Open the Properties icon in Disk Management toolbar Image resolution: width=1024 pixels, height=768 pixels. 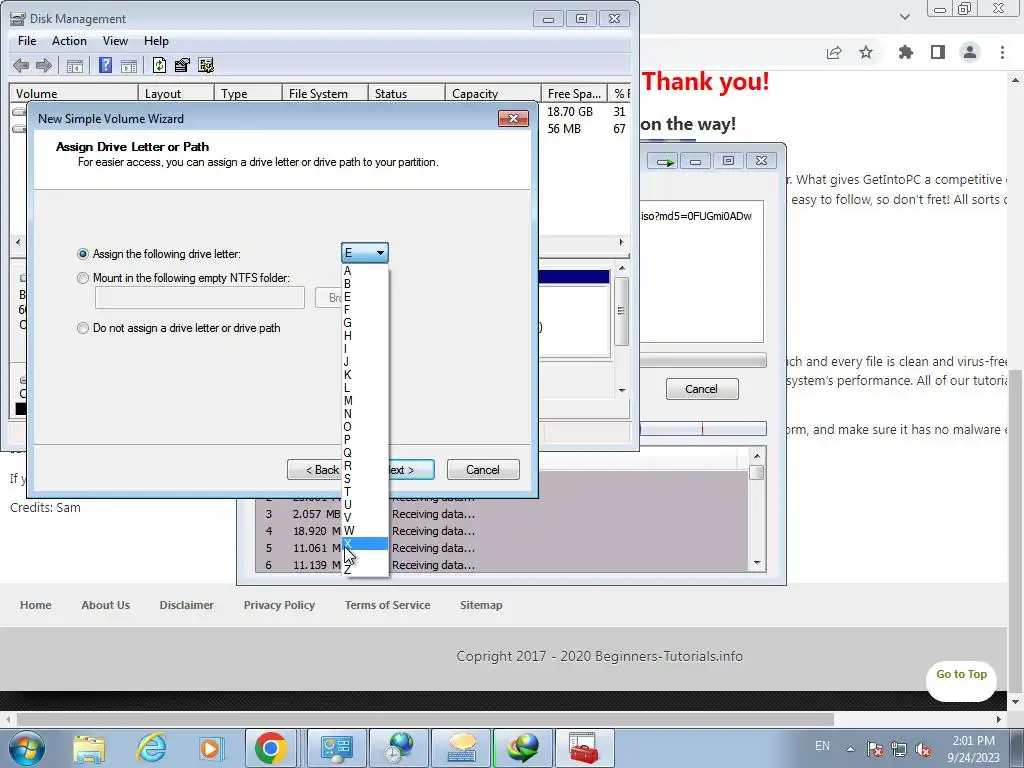pyautogui.click(x=182, y=65)
